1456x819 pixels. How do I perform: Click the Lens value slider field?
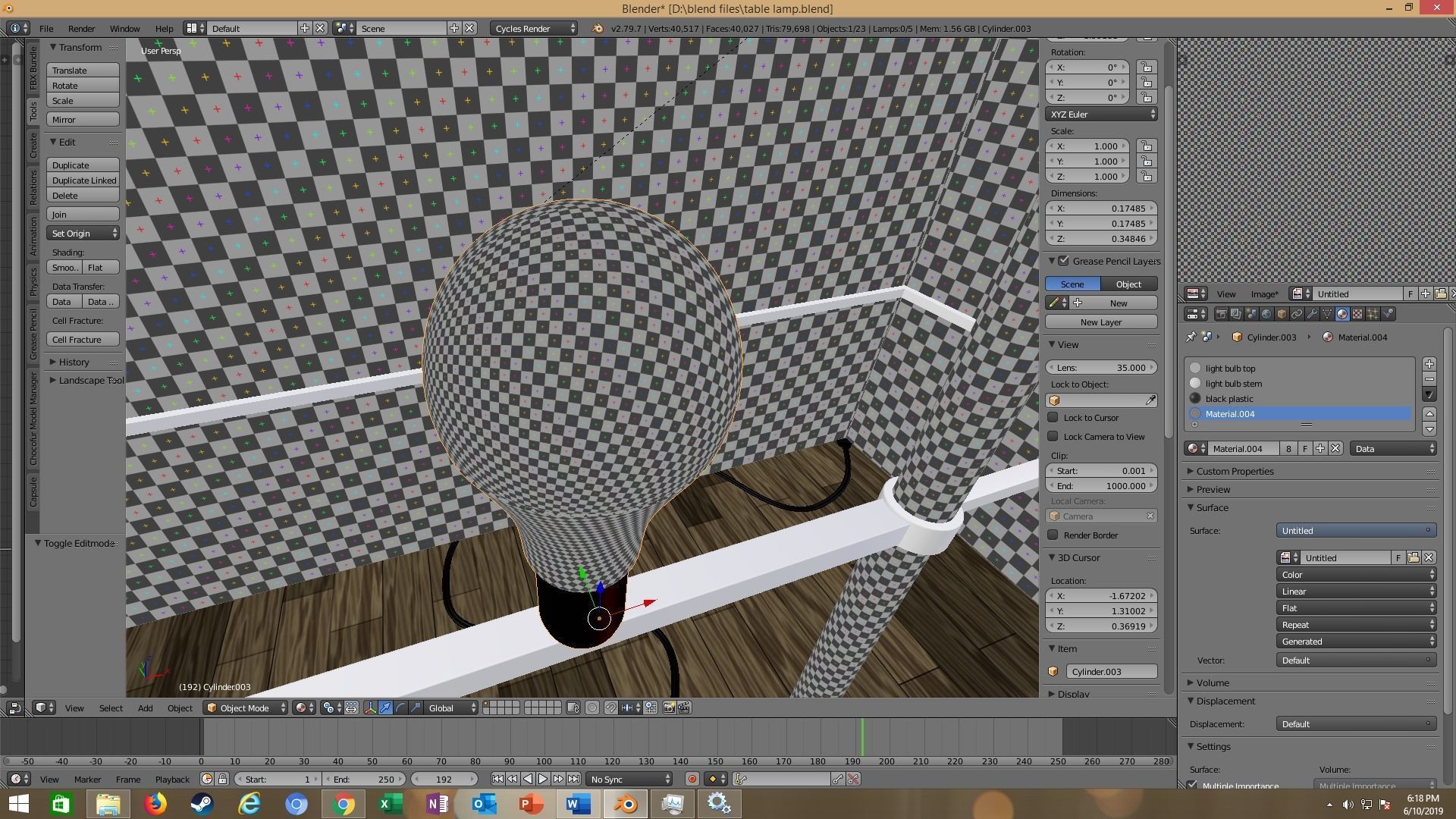pyautogui.click(x=1100, y=368)
